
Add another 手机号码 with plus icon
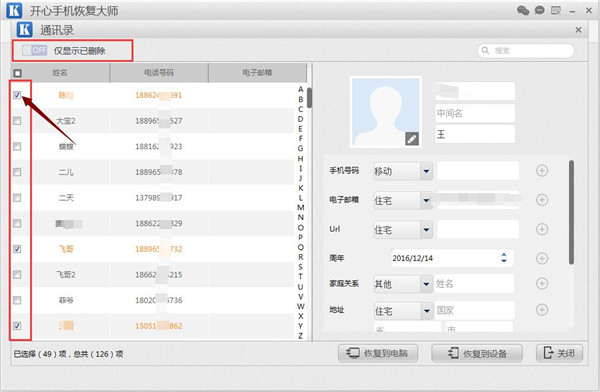point(542,170)
